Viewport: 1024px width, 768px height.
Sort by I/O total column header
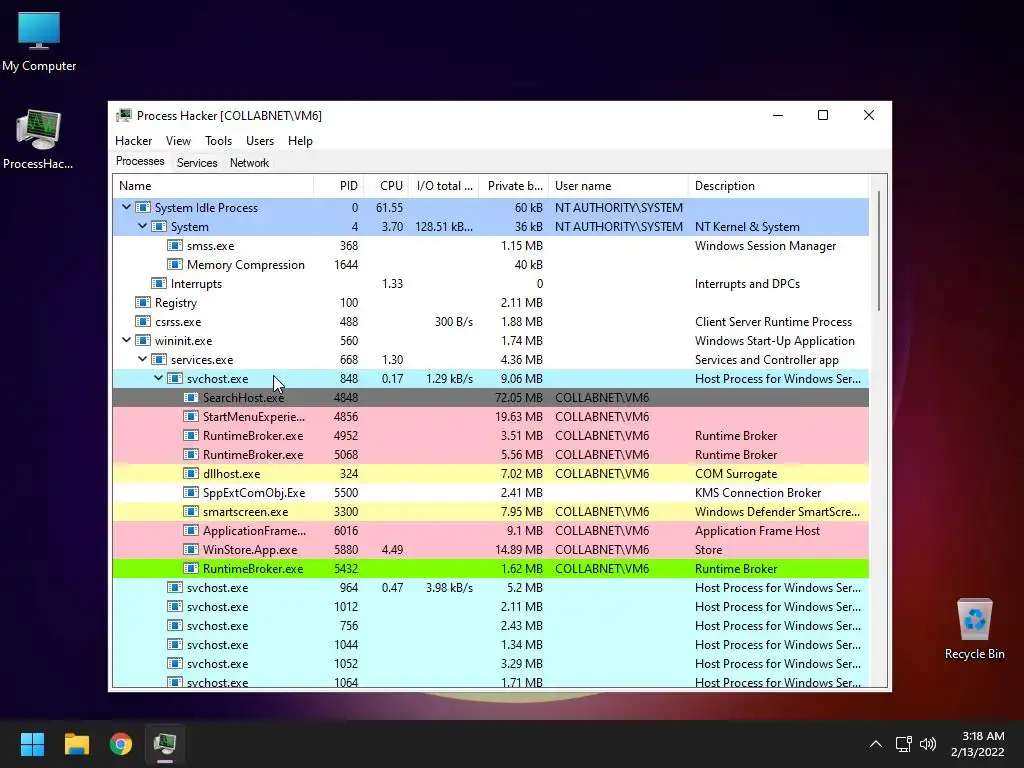coord(443,186)
